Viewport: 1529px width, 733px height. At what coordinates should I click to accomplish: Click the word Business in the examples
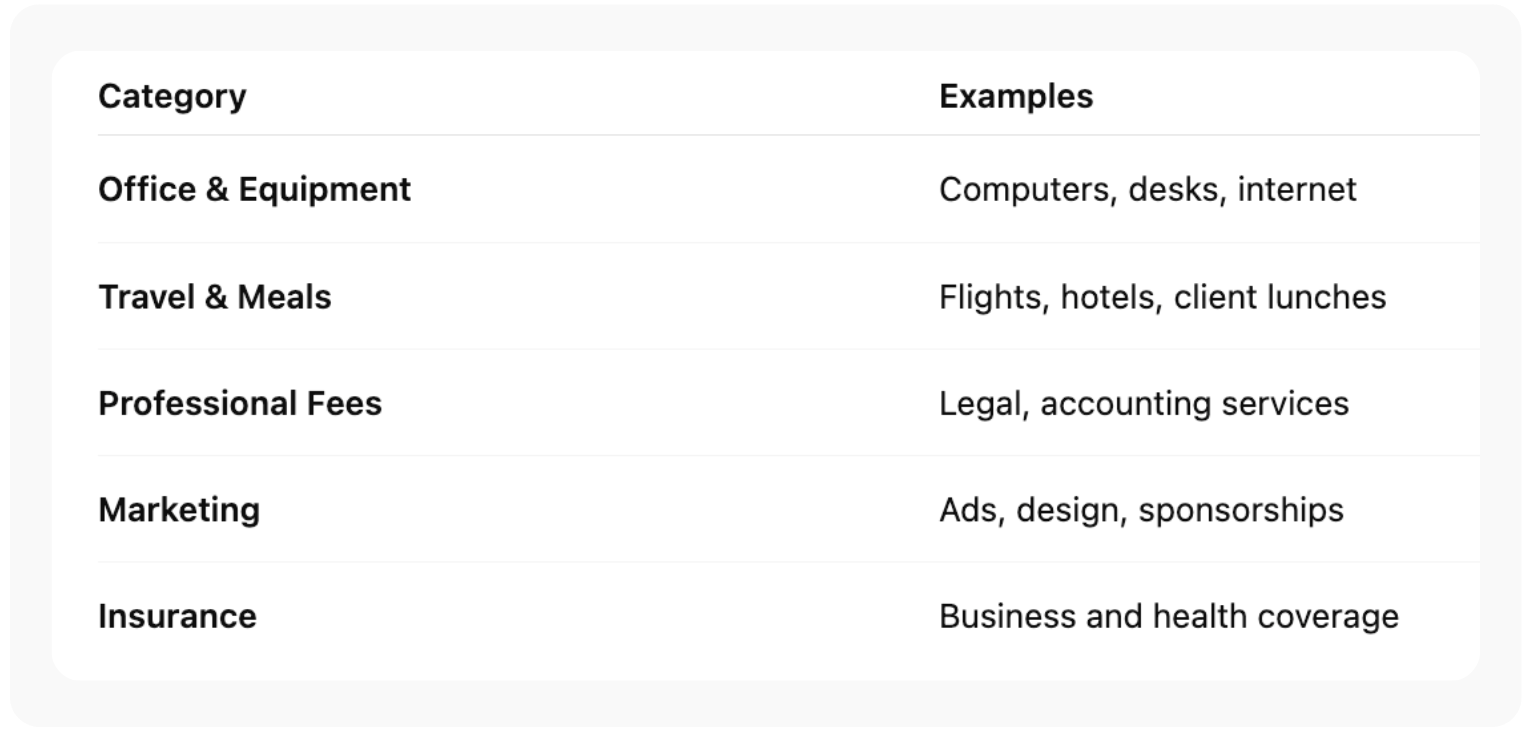1007,616
